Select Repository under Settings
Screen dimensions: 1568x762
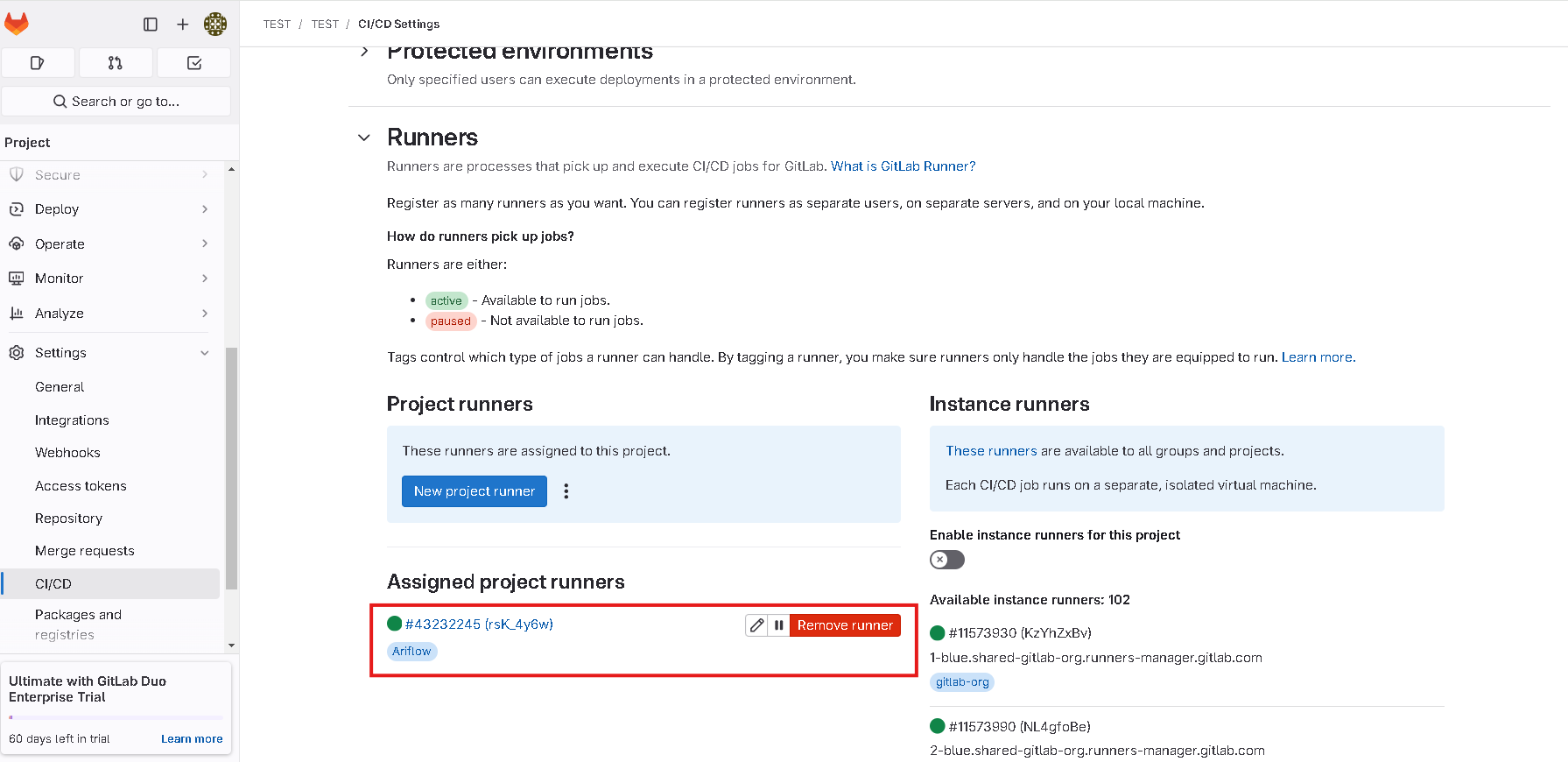tap(68, 519)
